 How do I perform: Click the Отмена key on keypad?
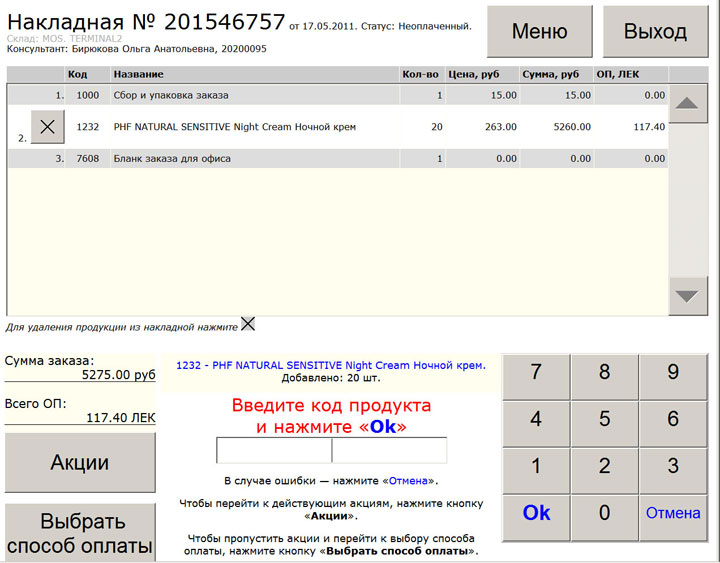pos(673,518)
